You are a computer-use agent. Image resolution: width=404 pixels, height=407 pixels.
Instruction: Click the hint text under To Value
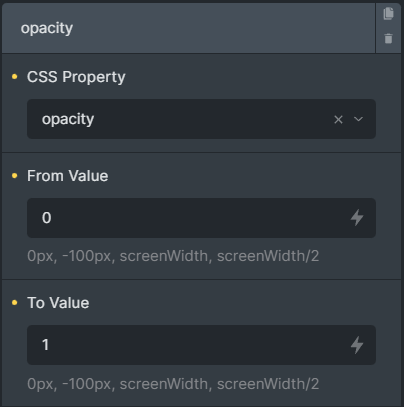[173, 384]
